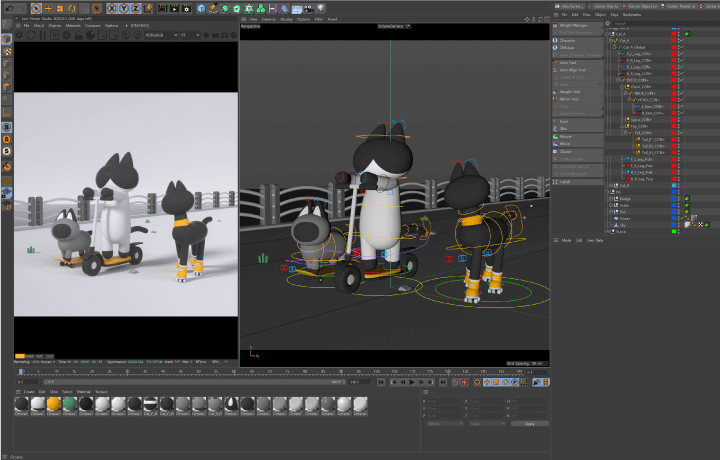Image resolution: width=720 pixels, height=460 pixels.
Task: Click the Muscle button in character panel
Action: [x=578, y=136]
